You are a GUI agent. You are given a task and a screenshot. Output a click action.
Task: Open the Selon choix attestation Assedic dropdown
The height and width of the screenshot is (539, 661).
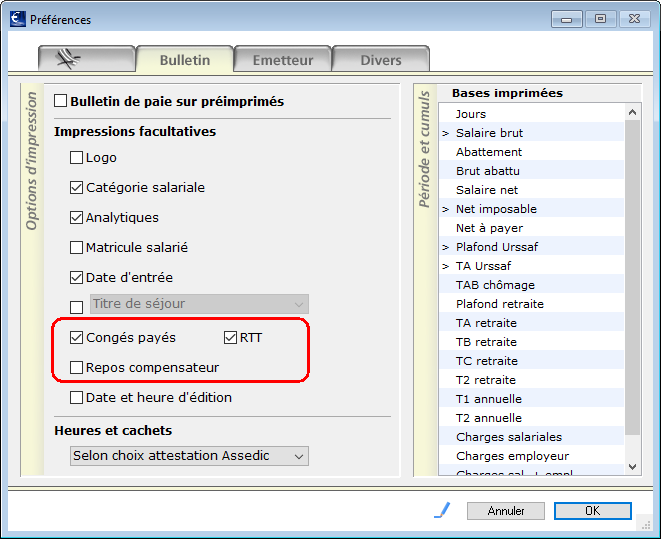coord(189,456)
